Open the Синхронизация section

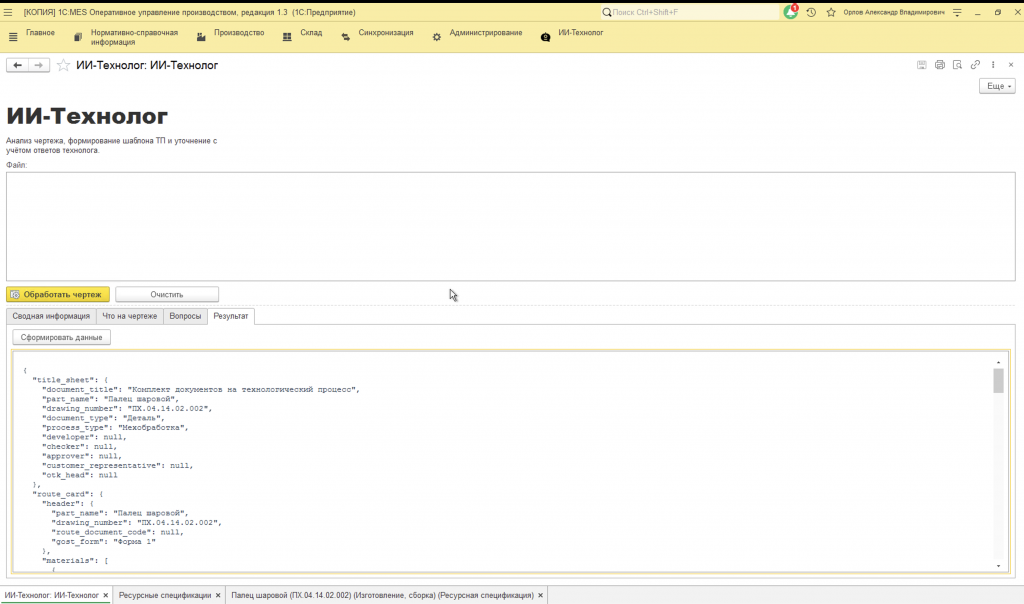[x=385, y=33]
